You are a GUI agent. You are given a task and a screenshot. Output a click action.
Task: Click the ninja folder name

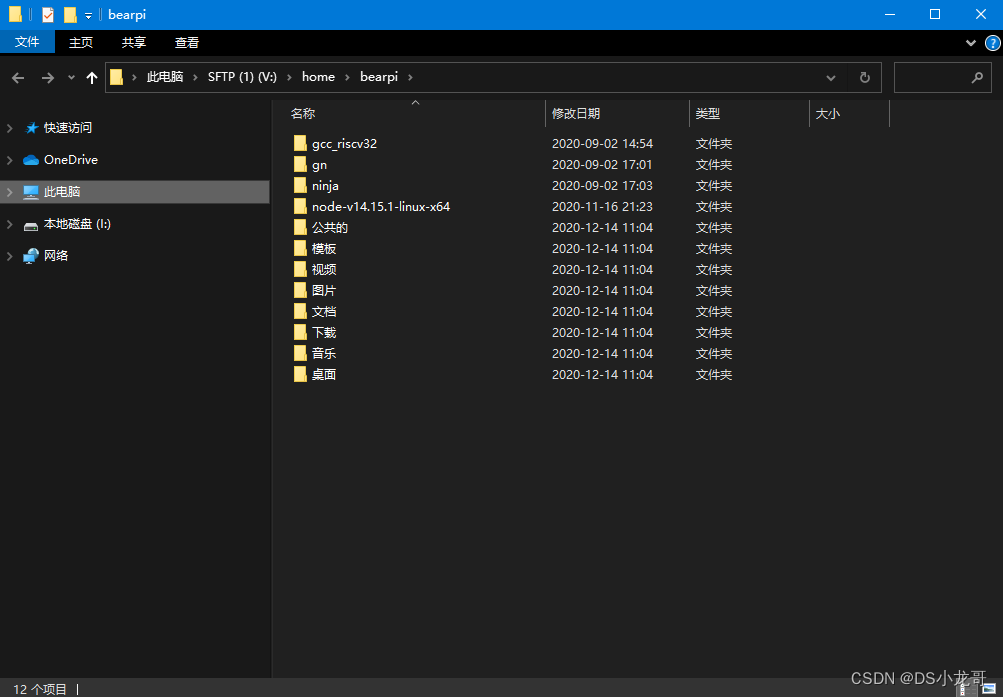tap(325, 186)
